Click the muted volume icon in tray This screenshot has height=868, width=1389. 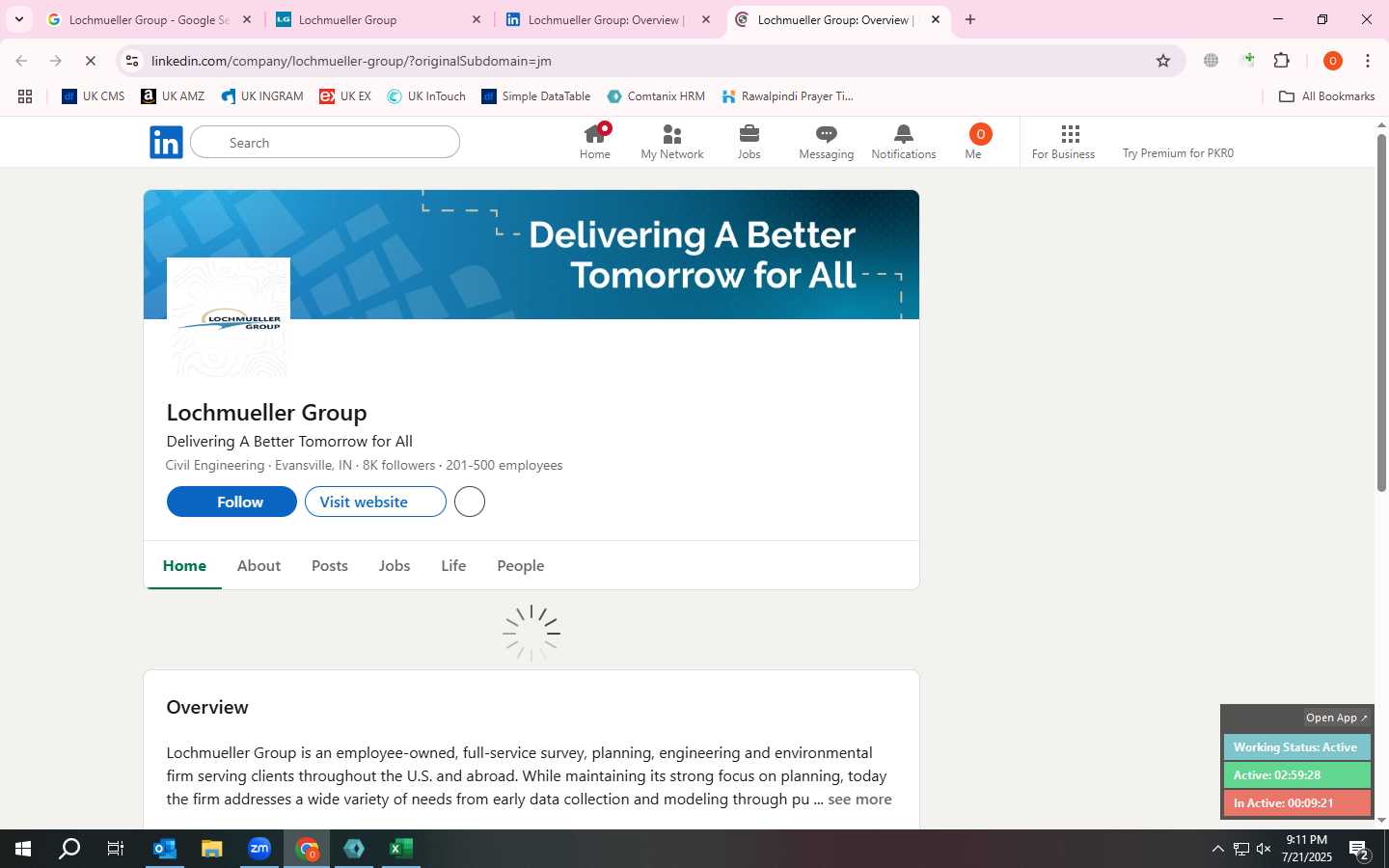point(1264,849)
